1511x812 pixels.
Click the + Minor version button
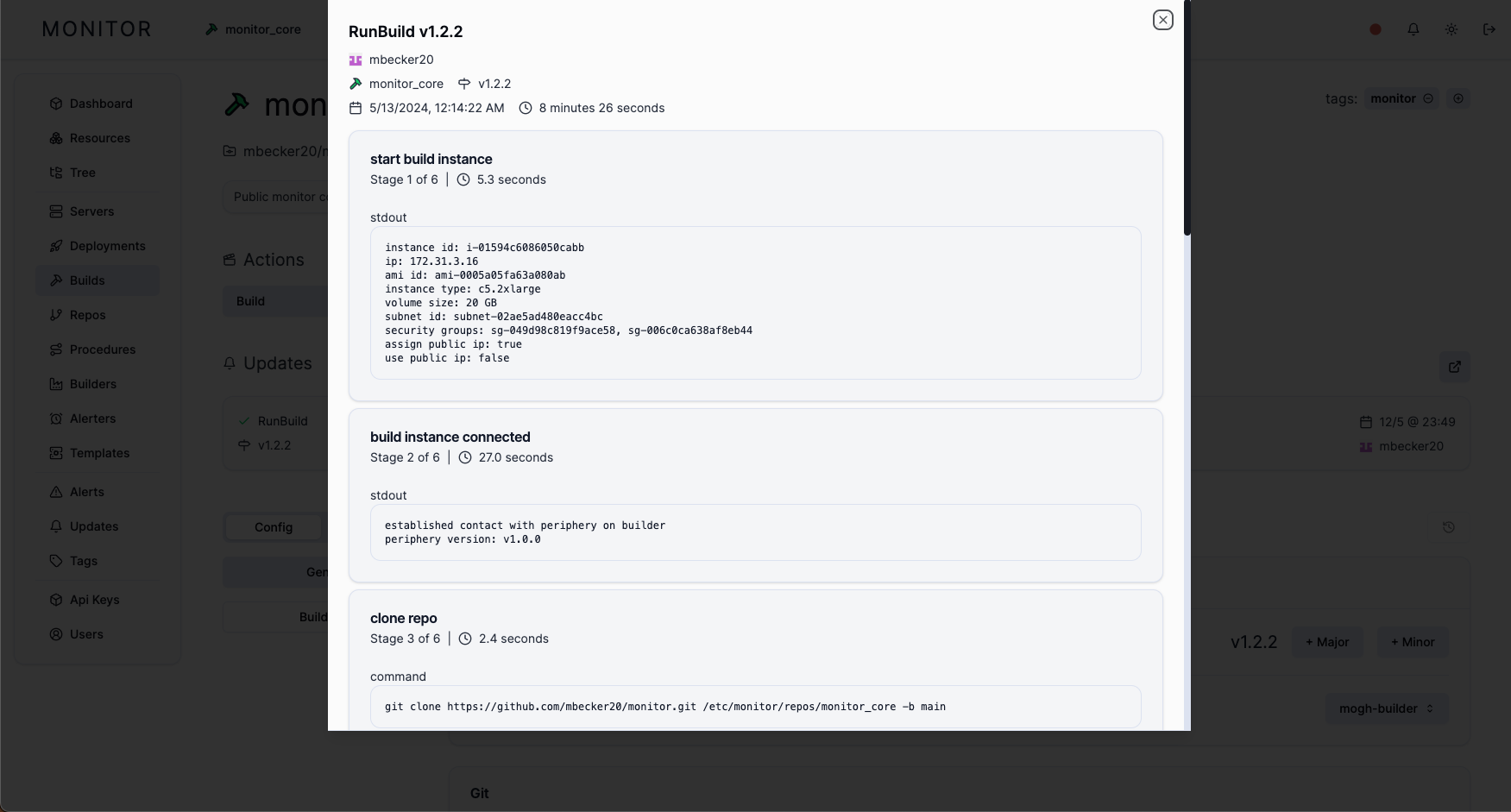coord(1413,642)
